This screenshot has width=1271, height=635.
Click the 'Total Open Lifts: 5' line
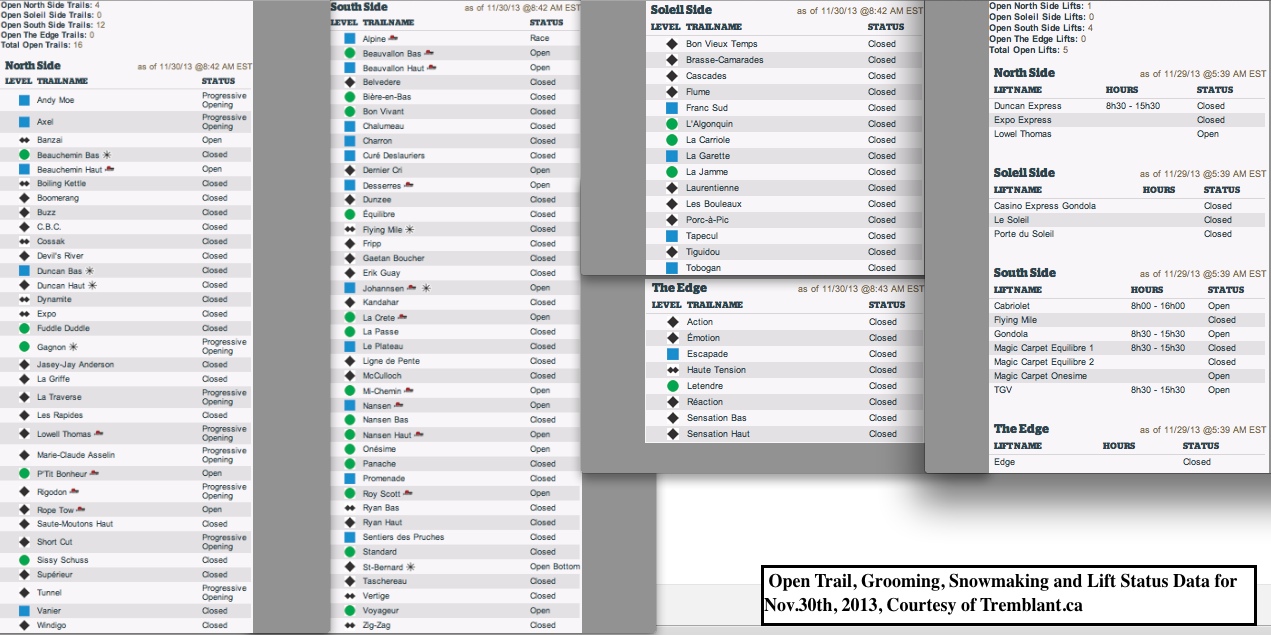coord(1028,49)
